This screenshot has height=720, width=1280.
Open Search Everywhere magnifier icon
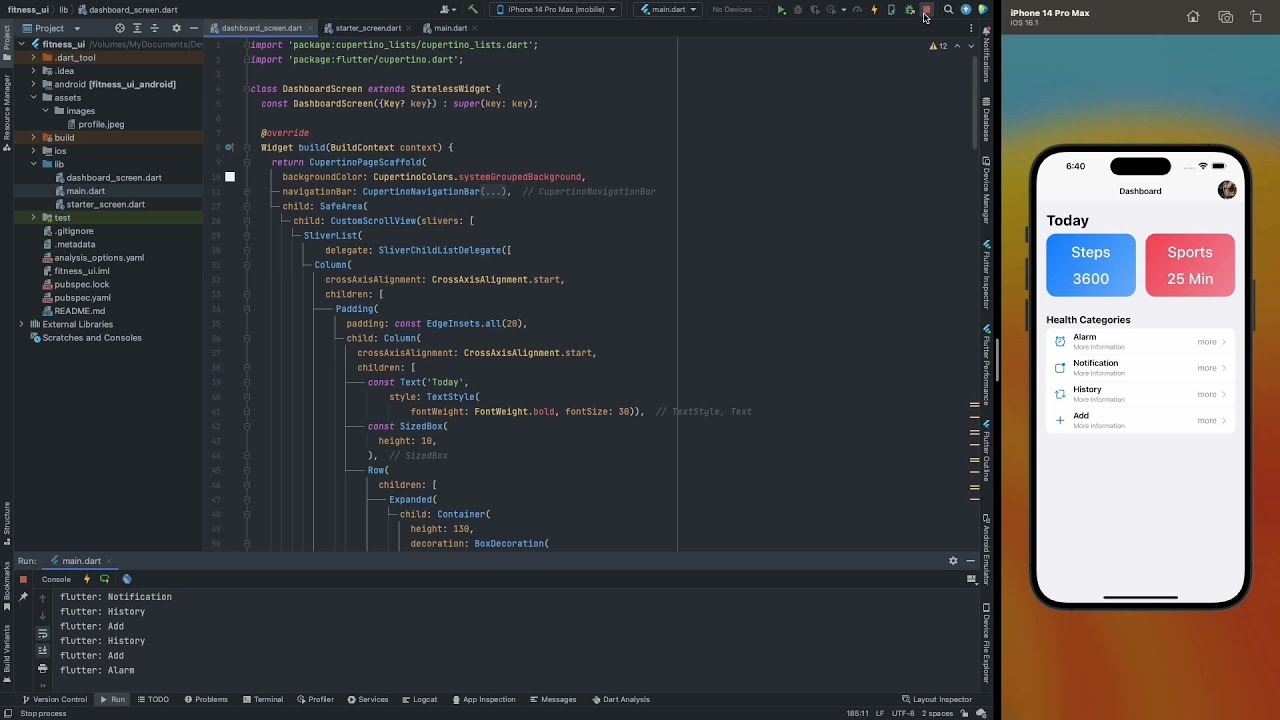tap(948, 10)
